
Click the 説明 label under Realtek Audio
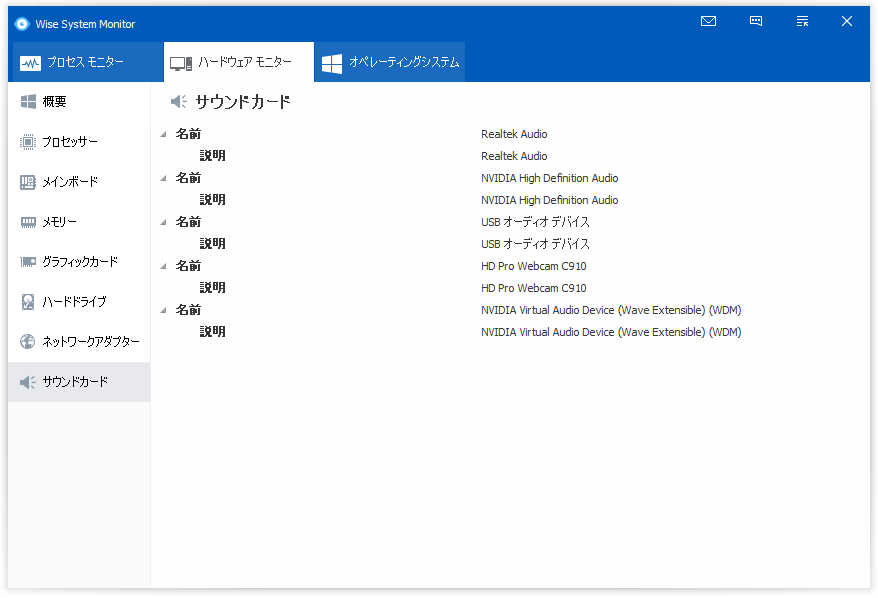click(213, 156)
